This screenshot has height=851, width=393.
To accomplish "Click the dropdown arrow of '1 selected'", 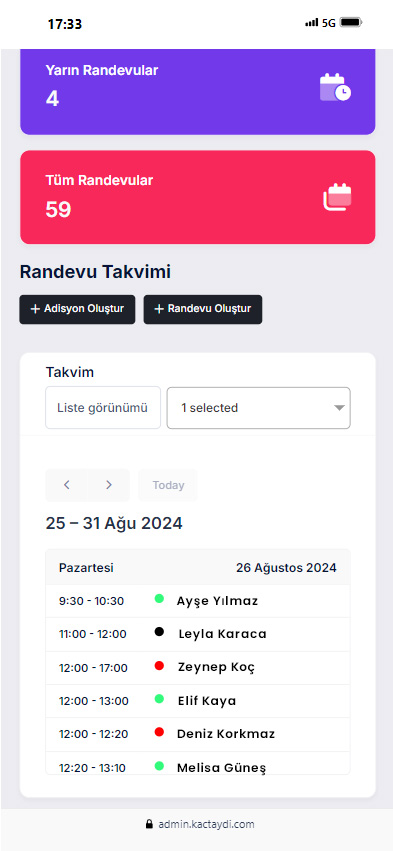I will click(x=339, y=408).
